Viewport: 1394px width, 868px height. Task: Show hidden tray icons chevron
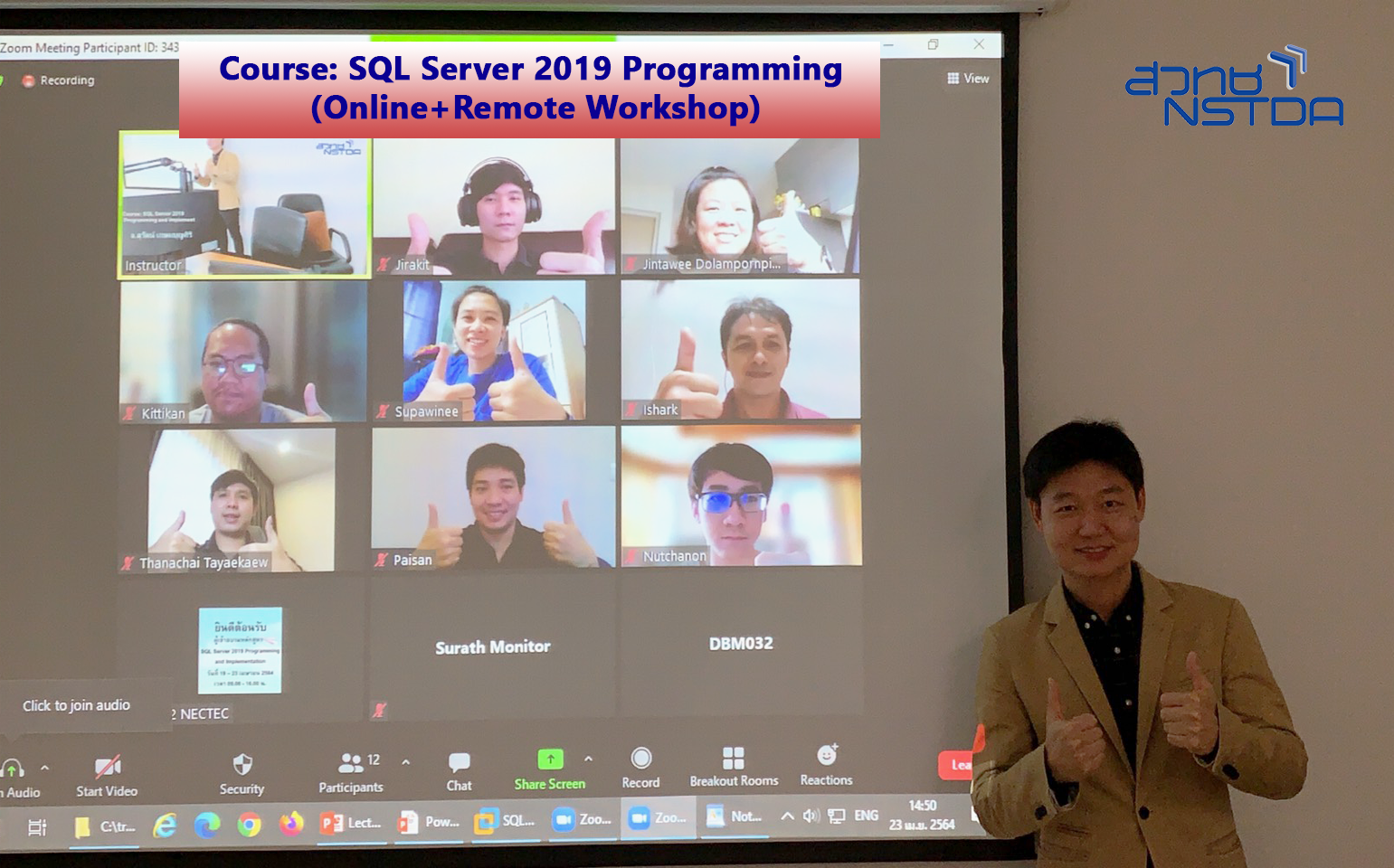tap(787, 816)
